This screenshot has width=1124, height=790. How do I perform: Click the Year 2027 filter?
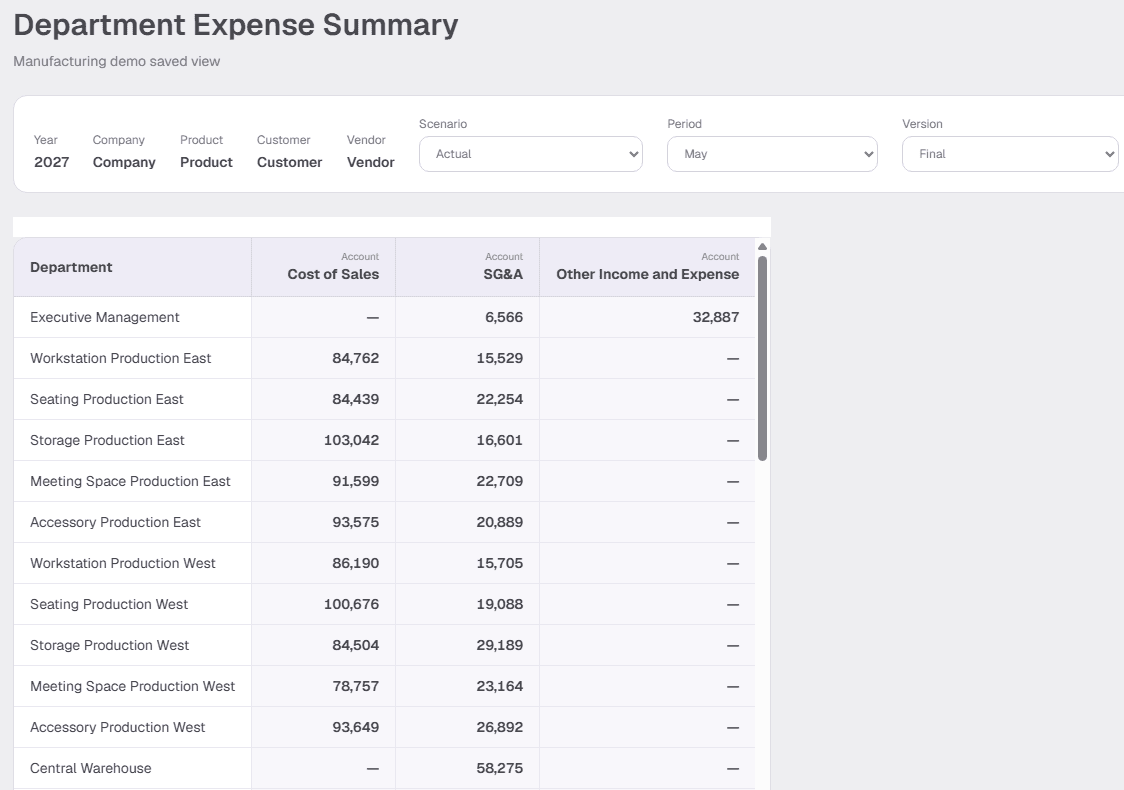[52, 162]
